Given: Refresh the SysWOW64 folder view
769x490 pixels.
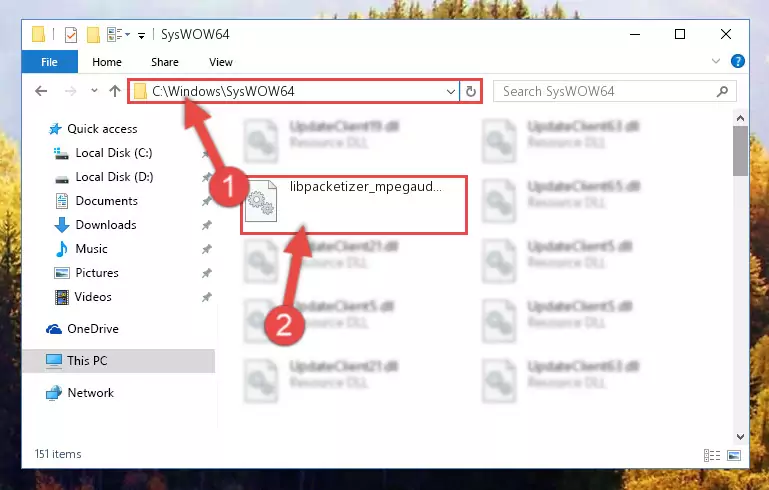Looking at the screenshot, I should click(x=470, y=91).
